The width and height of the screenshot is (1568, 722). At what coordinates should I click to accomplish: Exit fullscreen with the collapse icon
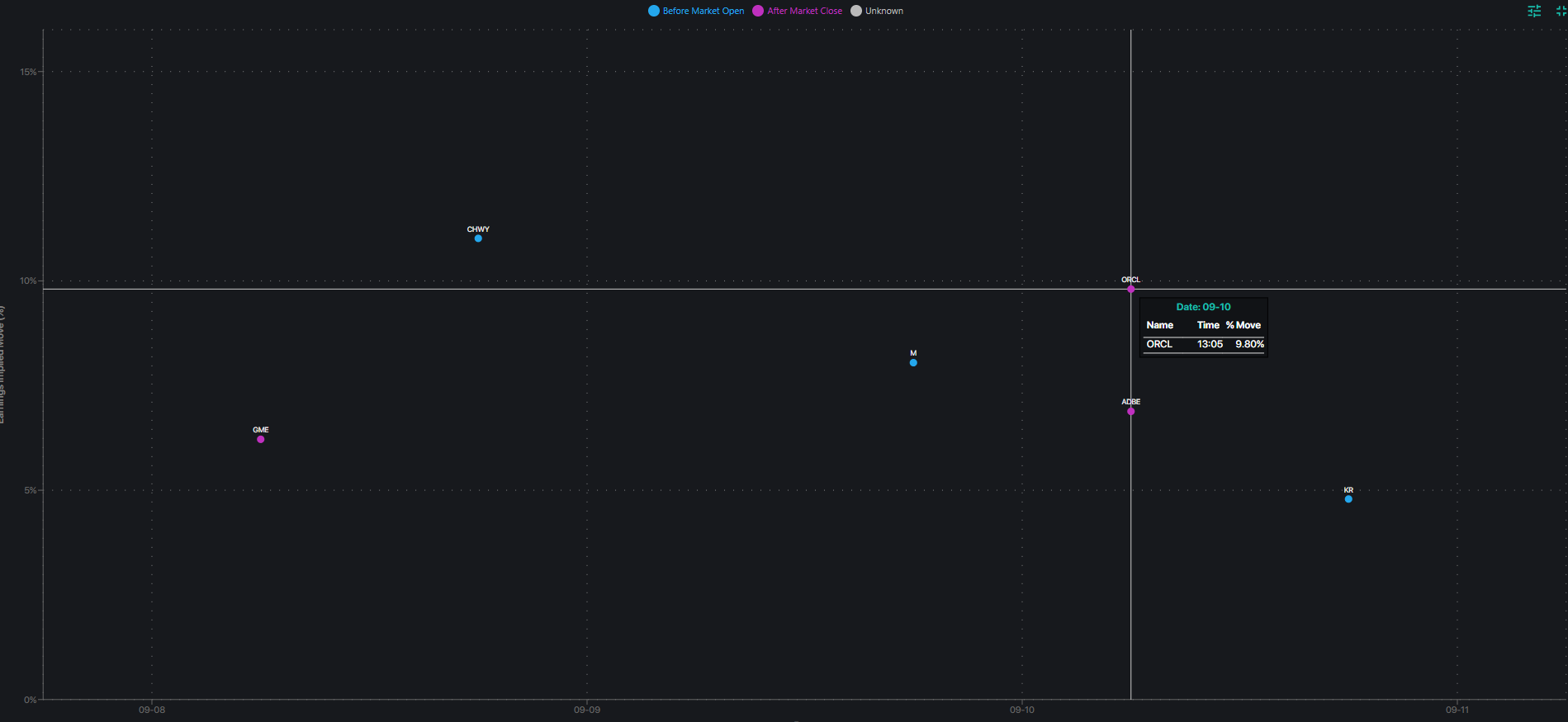[1561, 11]
